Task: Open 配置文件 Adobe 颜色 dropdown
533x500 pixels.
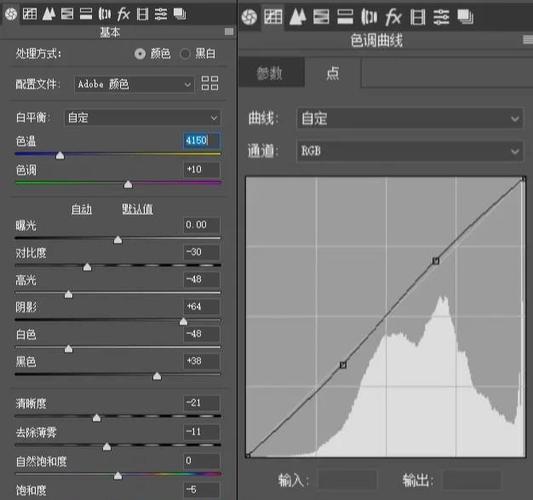Action: [134, 84]
